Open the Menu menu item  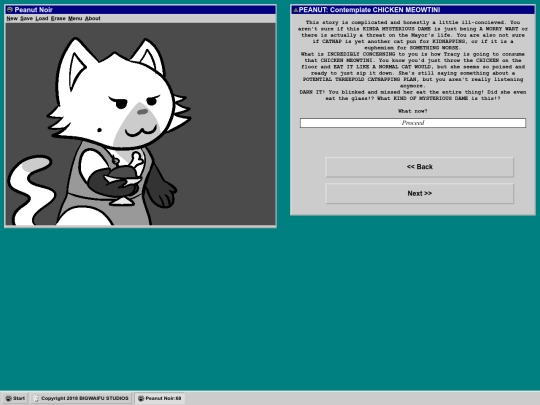point(75,19)
